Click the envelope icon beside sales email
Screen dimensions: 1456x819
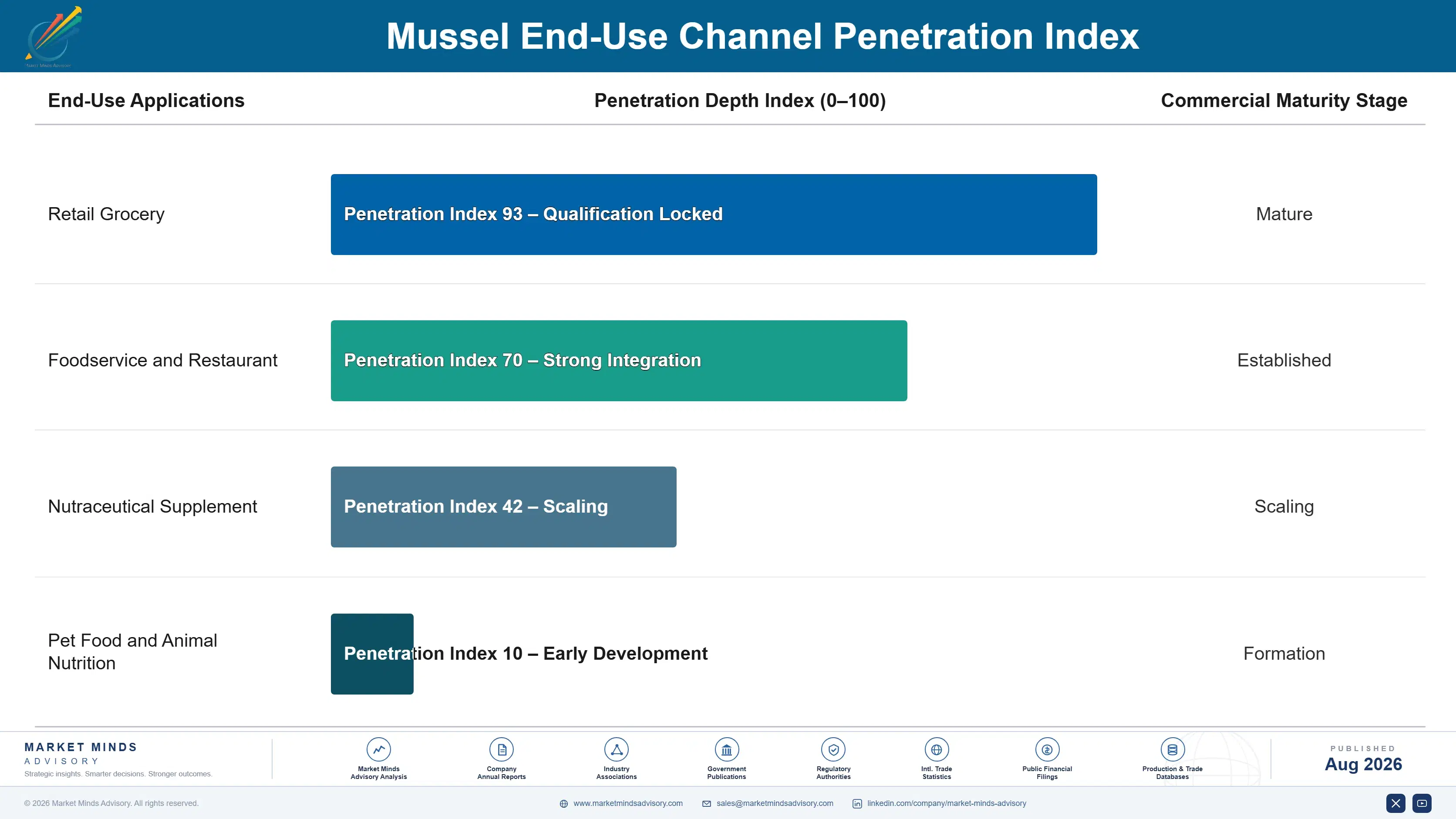click(x=707, y=804)
